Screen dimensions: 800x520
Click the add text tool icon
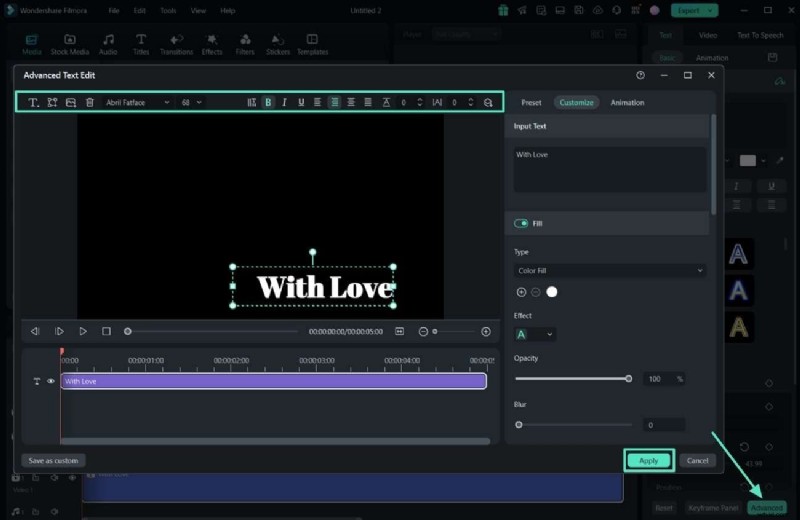(33, 102)
